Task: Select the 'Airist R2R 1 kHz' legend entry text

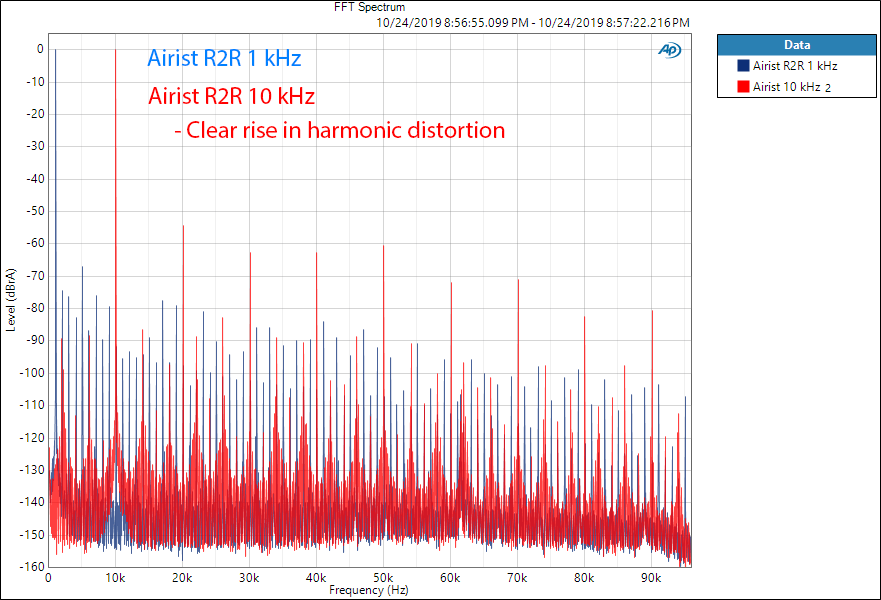Action: point(795,66)
